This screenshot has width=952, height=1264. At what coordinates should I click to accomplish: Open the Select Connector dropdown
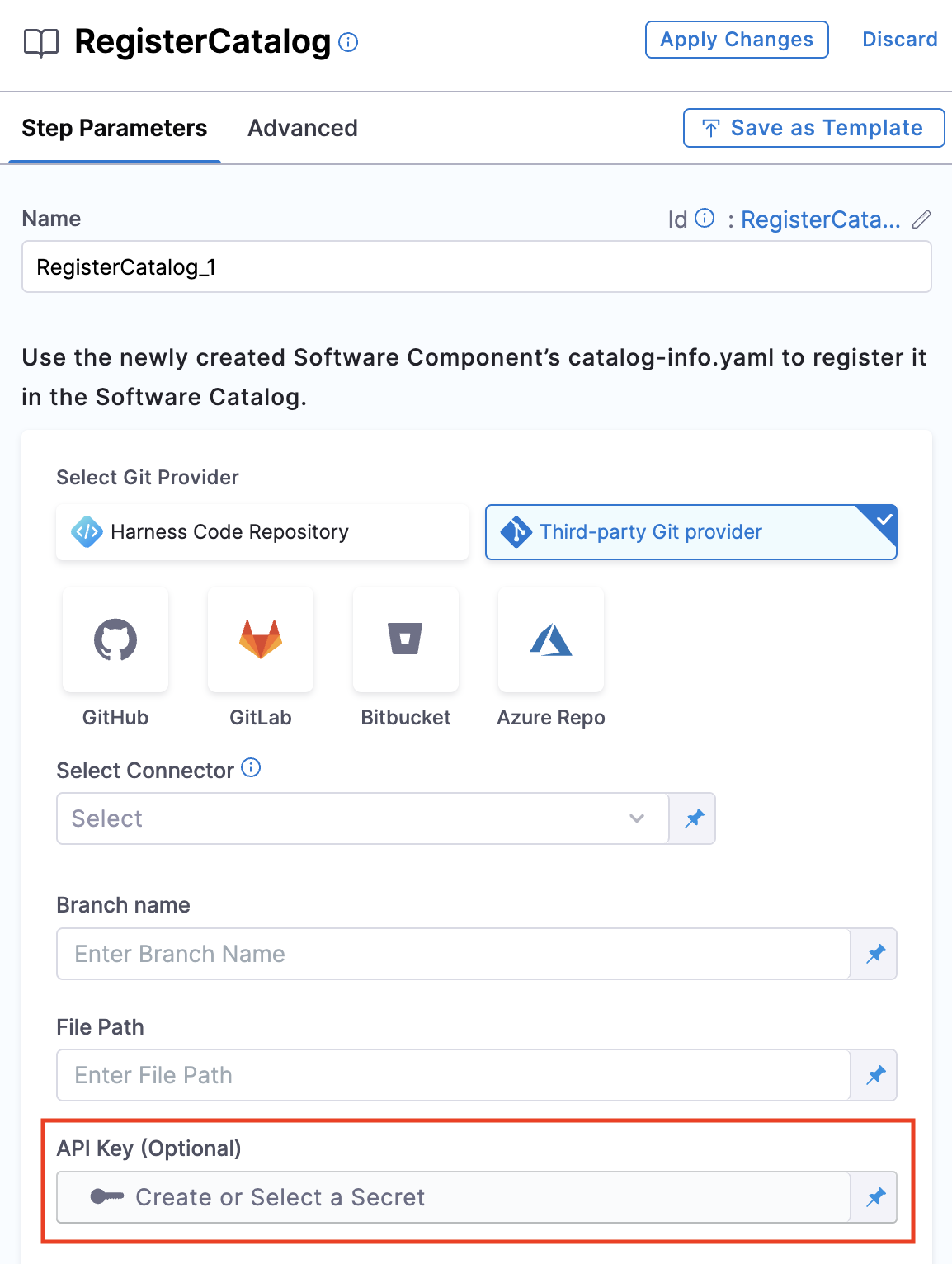(362, 818)
